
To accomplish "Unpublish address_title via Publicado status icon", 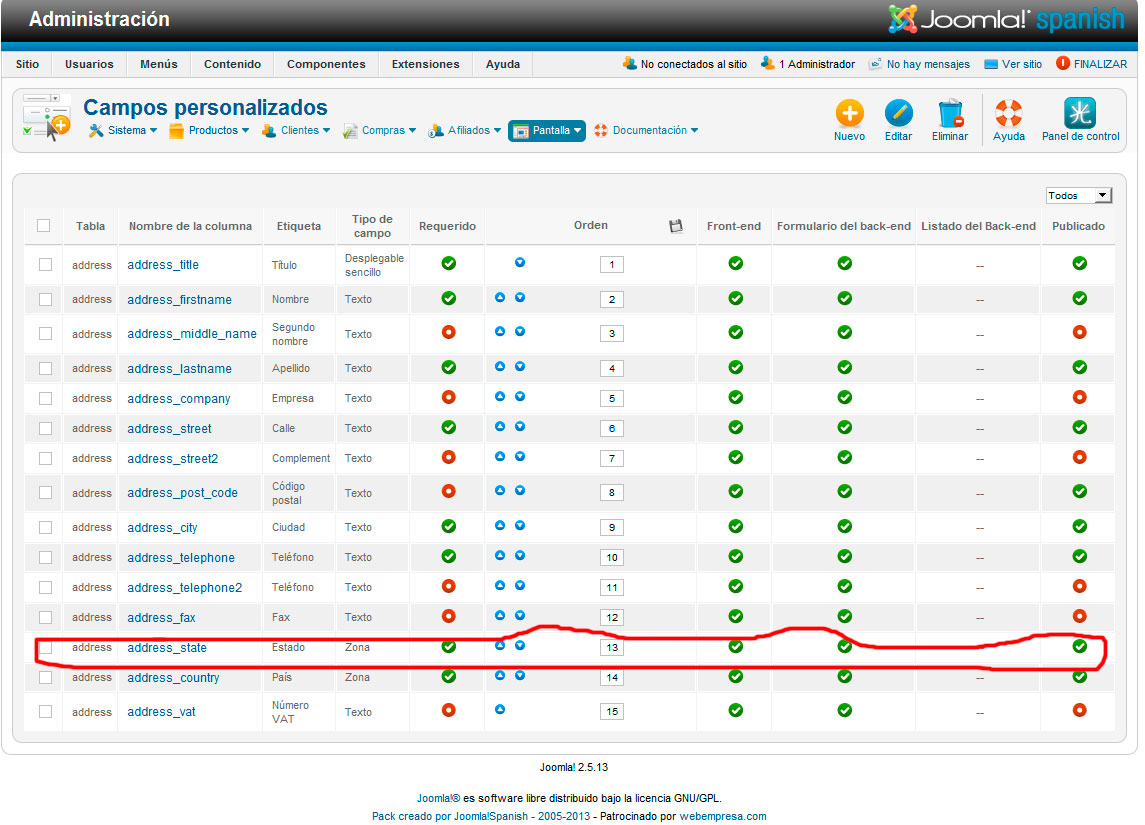I will [1079, 263].
